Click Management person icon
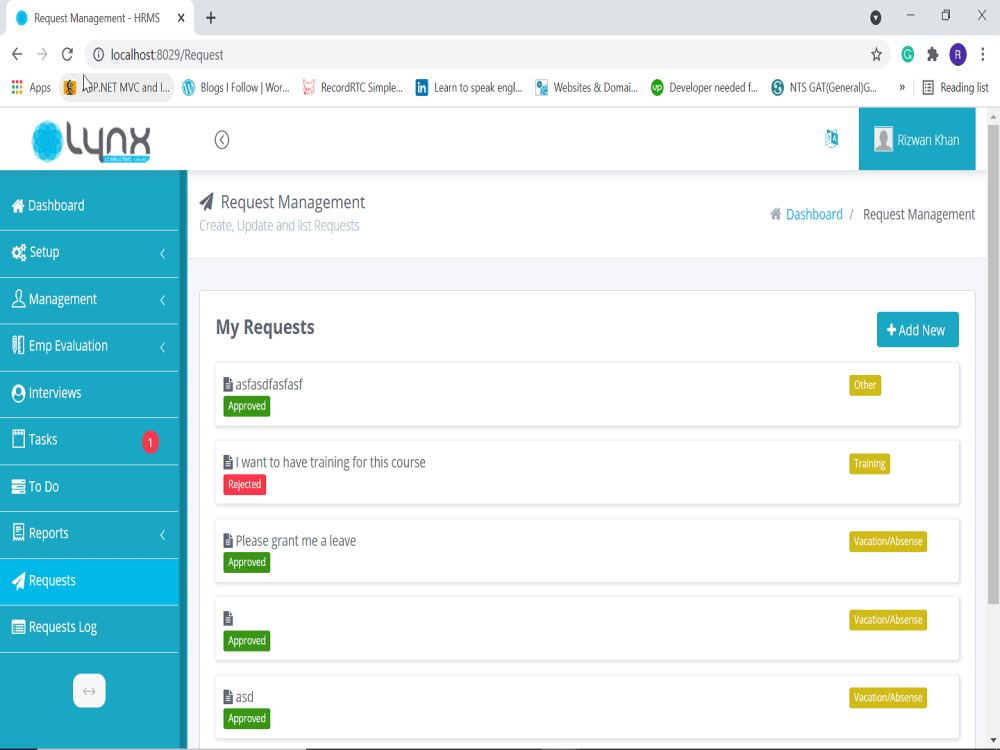This screenshot has width=1000, height=750. click(x=18, y=298)
